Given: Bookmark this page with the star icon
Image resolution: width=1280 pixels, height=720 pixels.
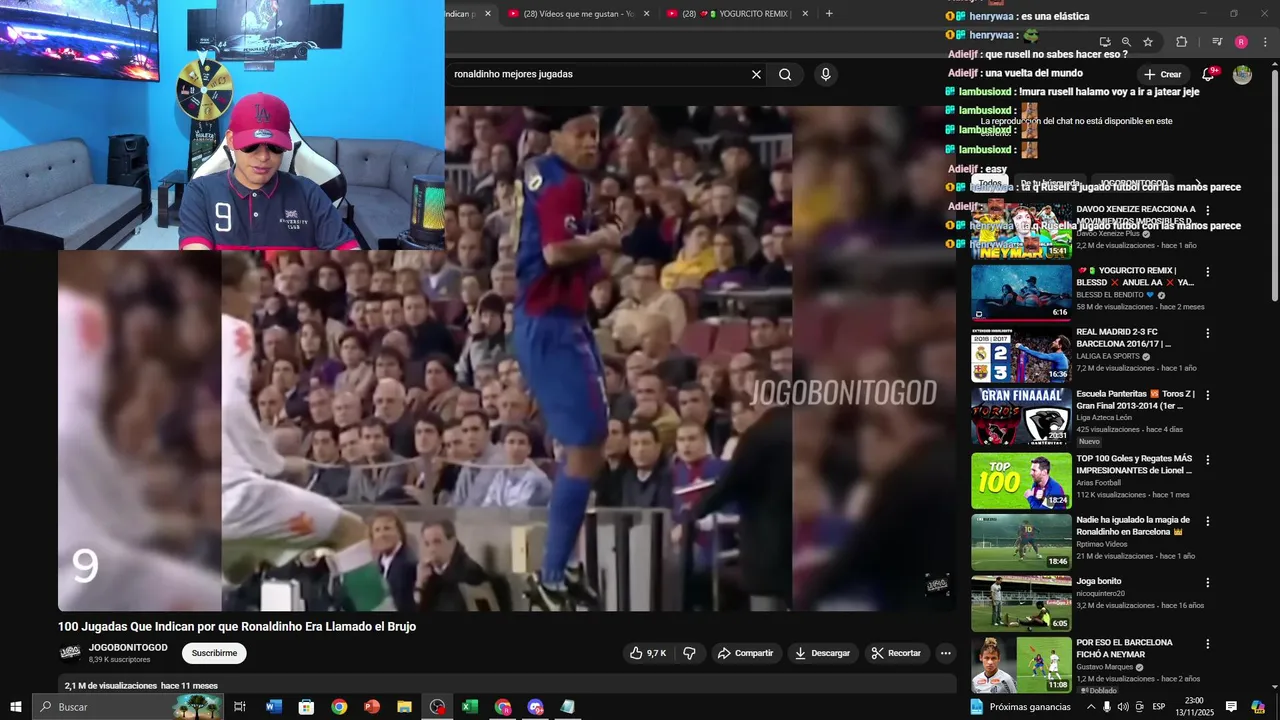Looking at the screenshot, I should tap(1148, 42).
